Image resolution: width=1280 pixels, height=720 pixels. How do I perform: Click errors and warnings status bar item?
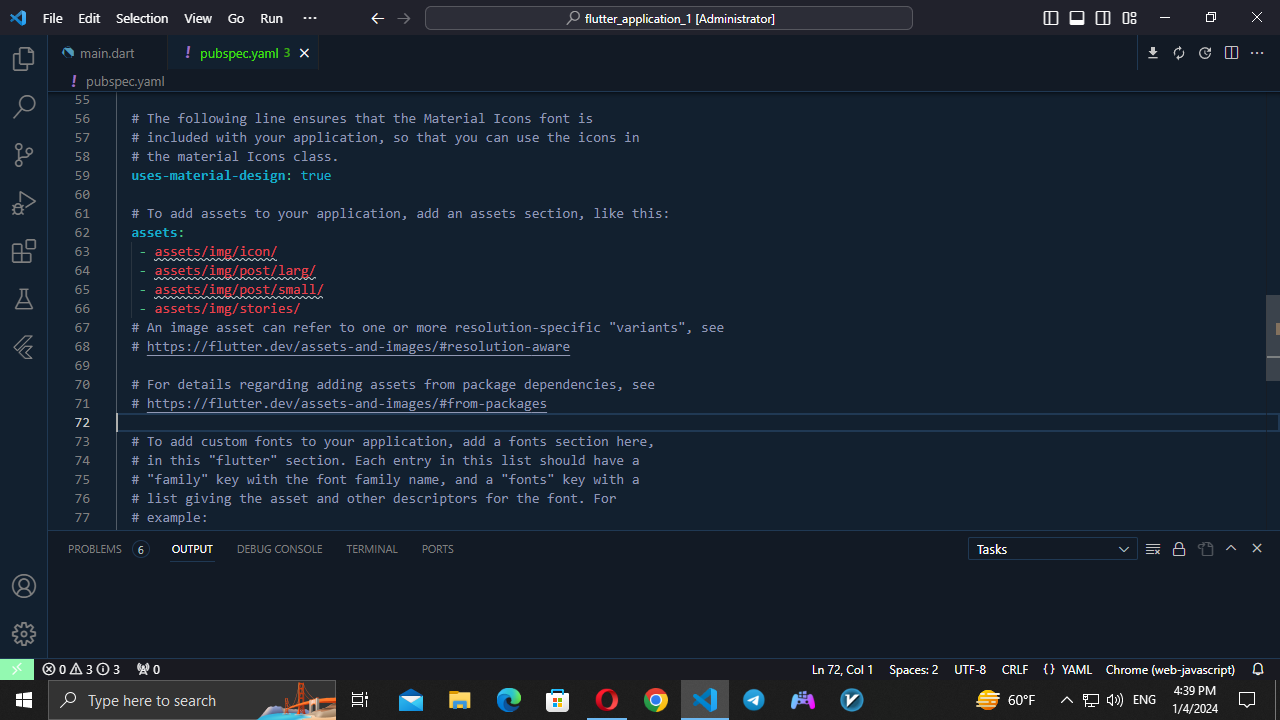coord(81,669)
